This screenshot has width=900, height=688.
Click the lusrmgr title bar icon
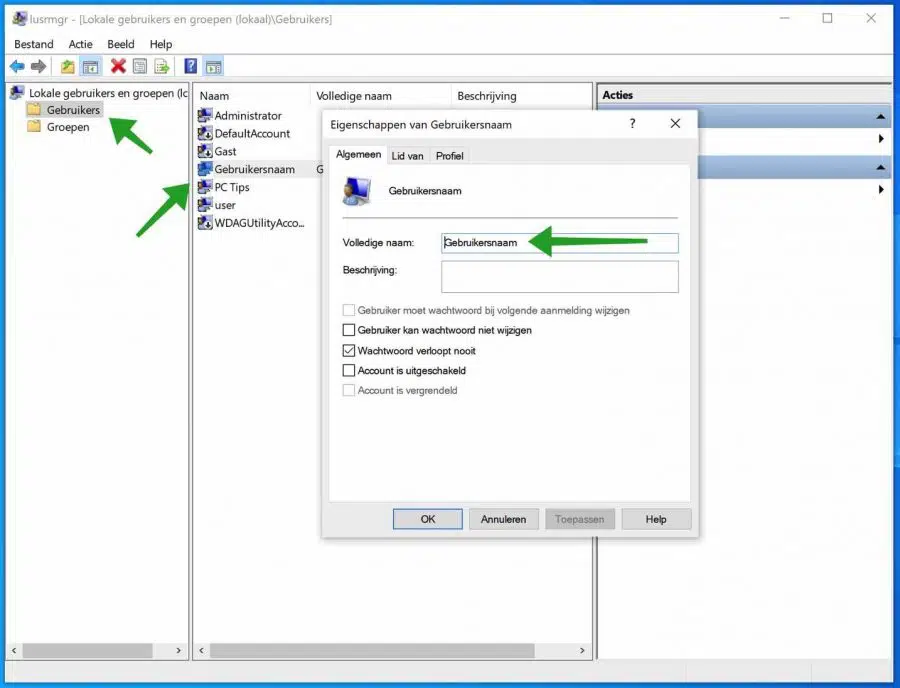[20, 18]
